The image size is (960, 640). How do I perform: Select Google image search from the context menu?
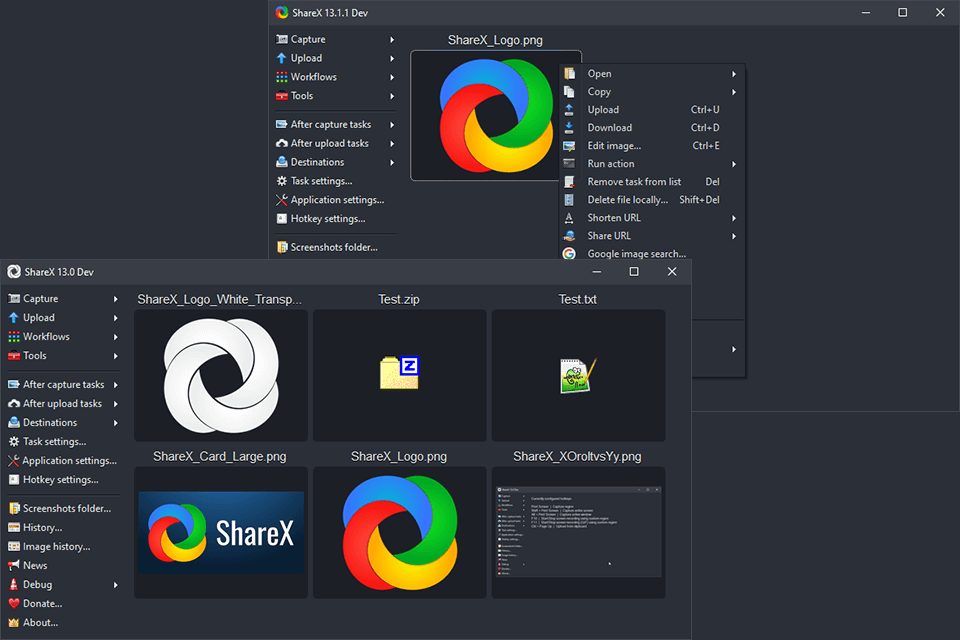click(637, 253)
